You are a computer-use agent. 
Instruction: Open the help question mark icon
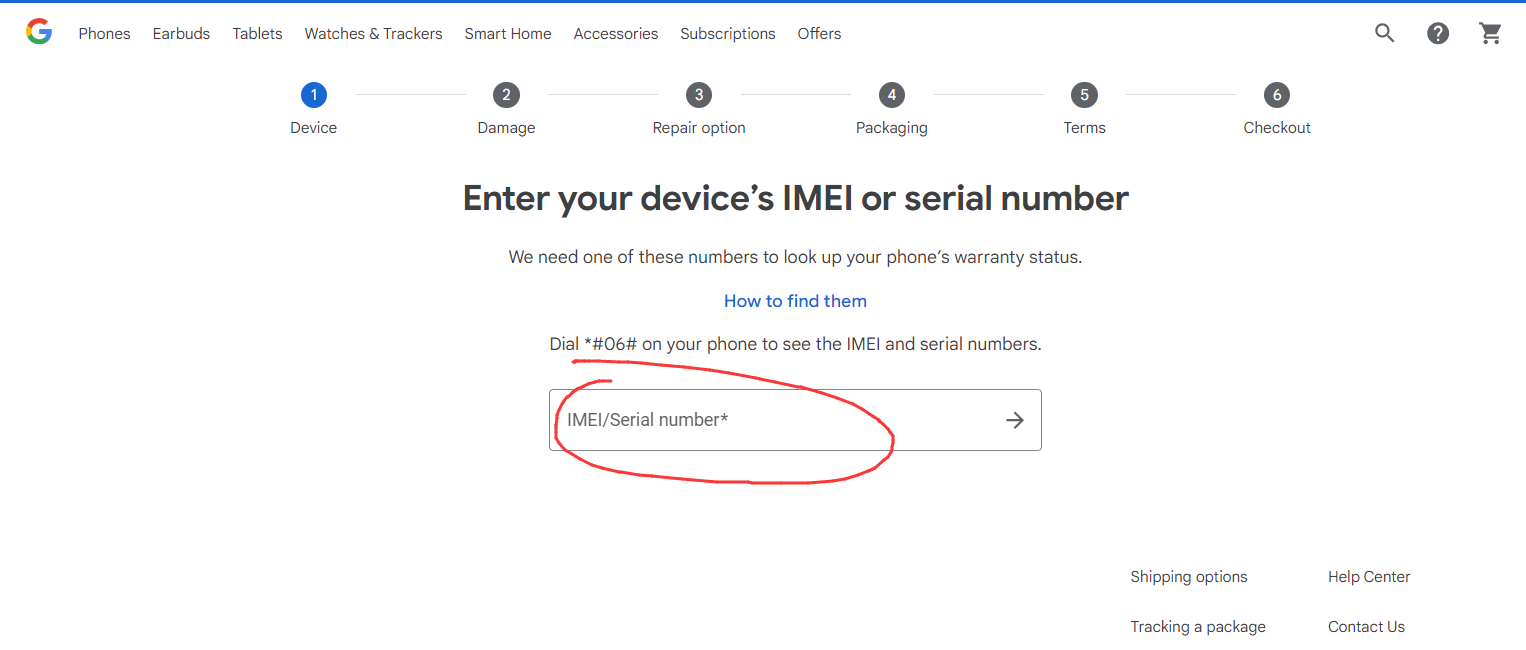coord(1438,33)
